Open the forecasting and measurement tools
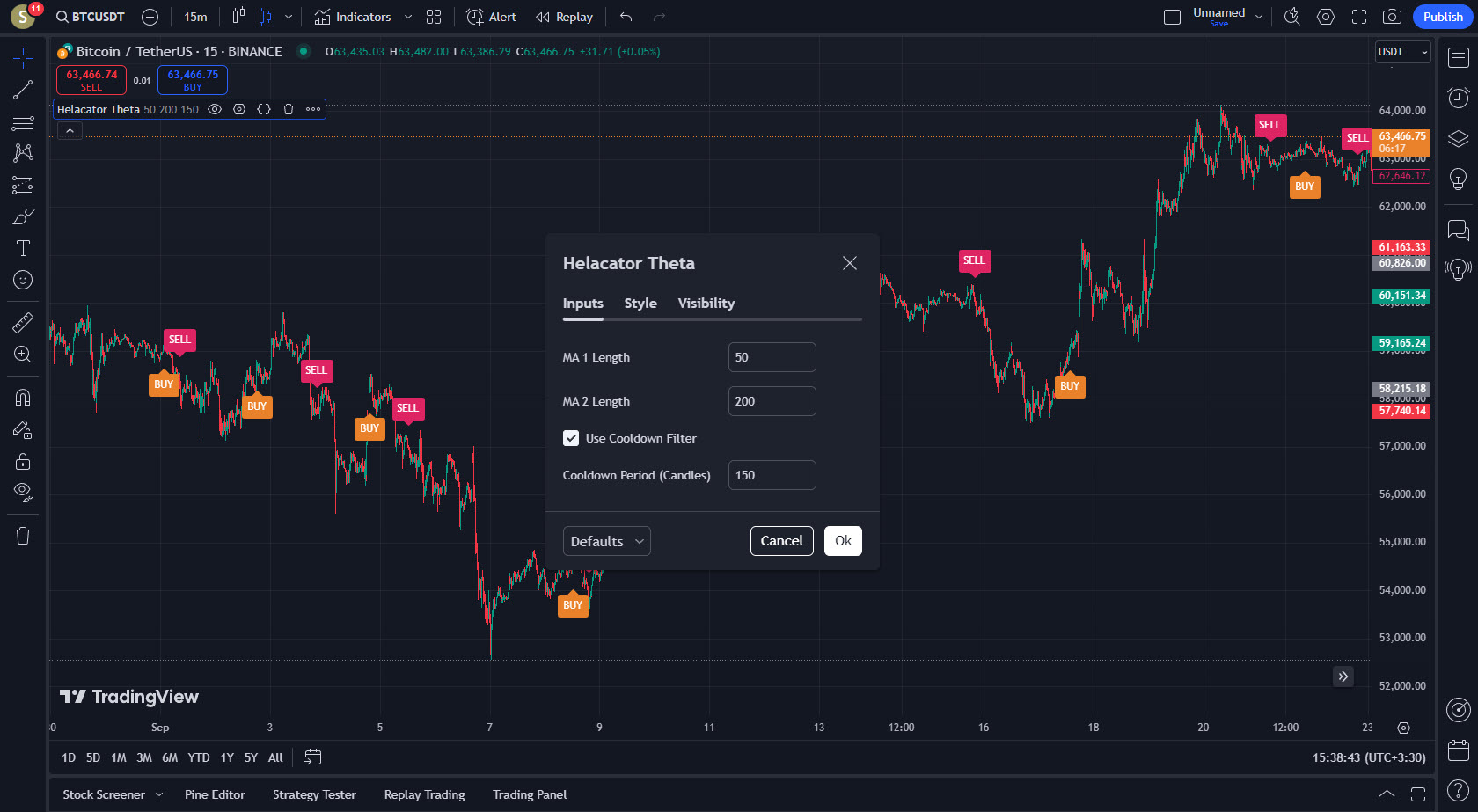The image size is (1478, 812). [23, 185]
